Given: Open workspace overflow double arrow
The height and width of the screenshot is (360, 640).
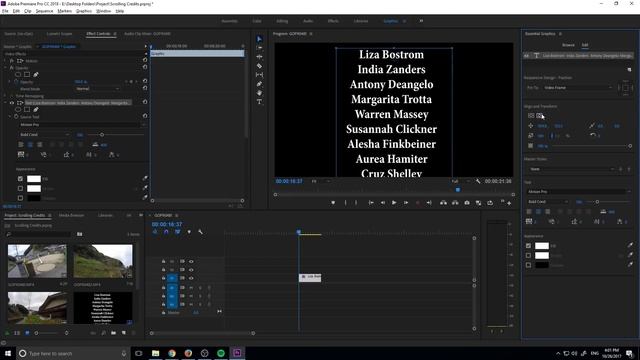Looking at the screenshot, I should tap(421, 21).
